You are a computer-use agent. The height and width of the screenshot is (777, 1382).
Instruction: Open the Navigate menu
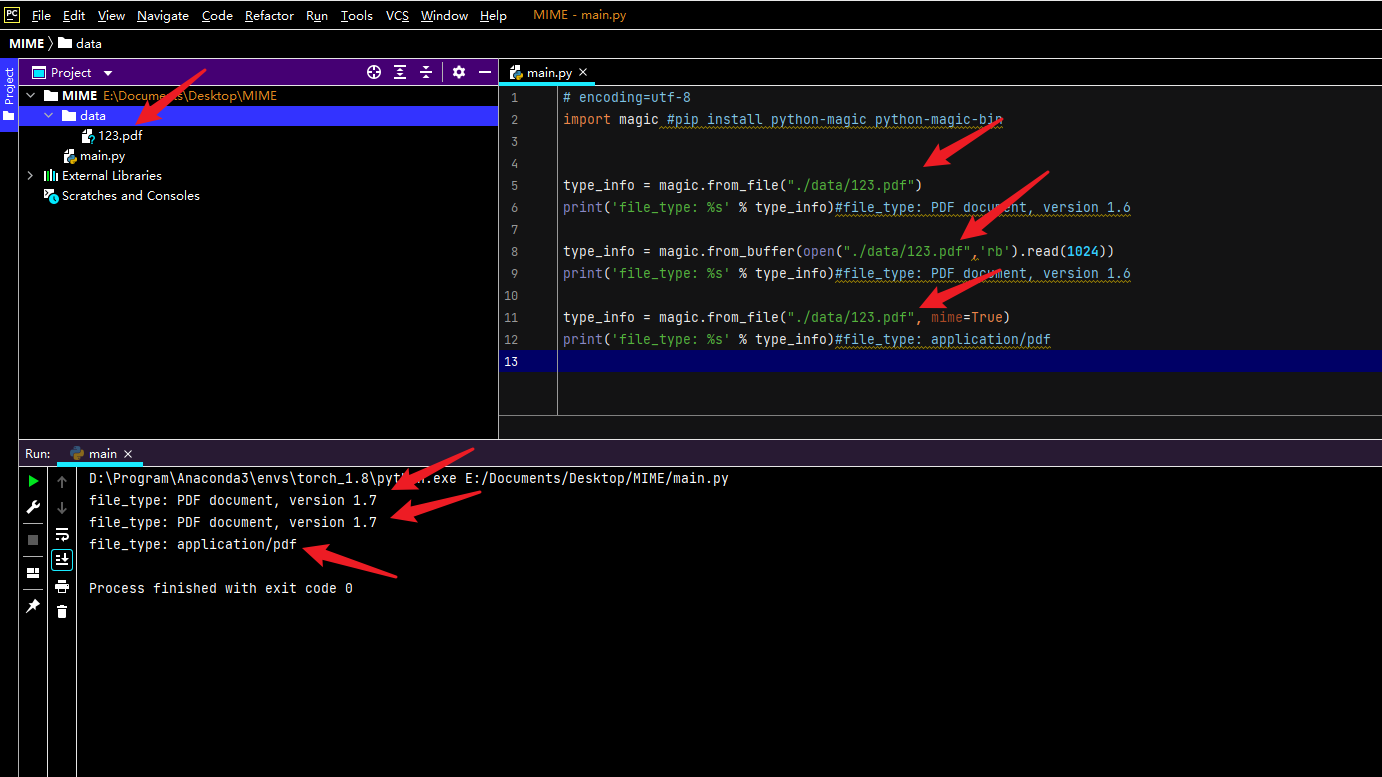[x=163, y=16]
